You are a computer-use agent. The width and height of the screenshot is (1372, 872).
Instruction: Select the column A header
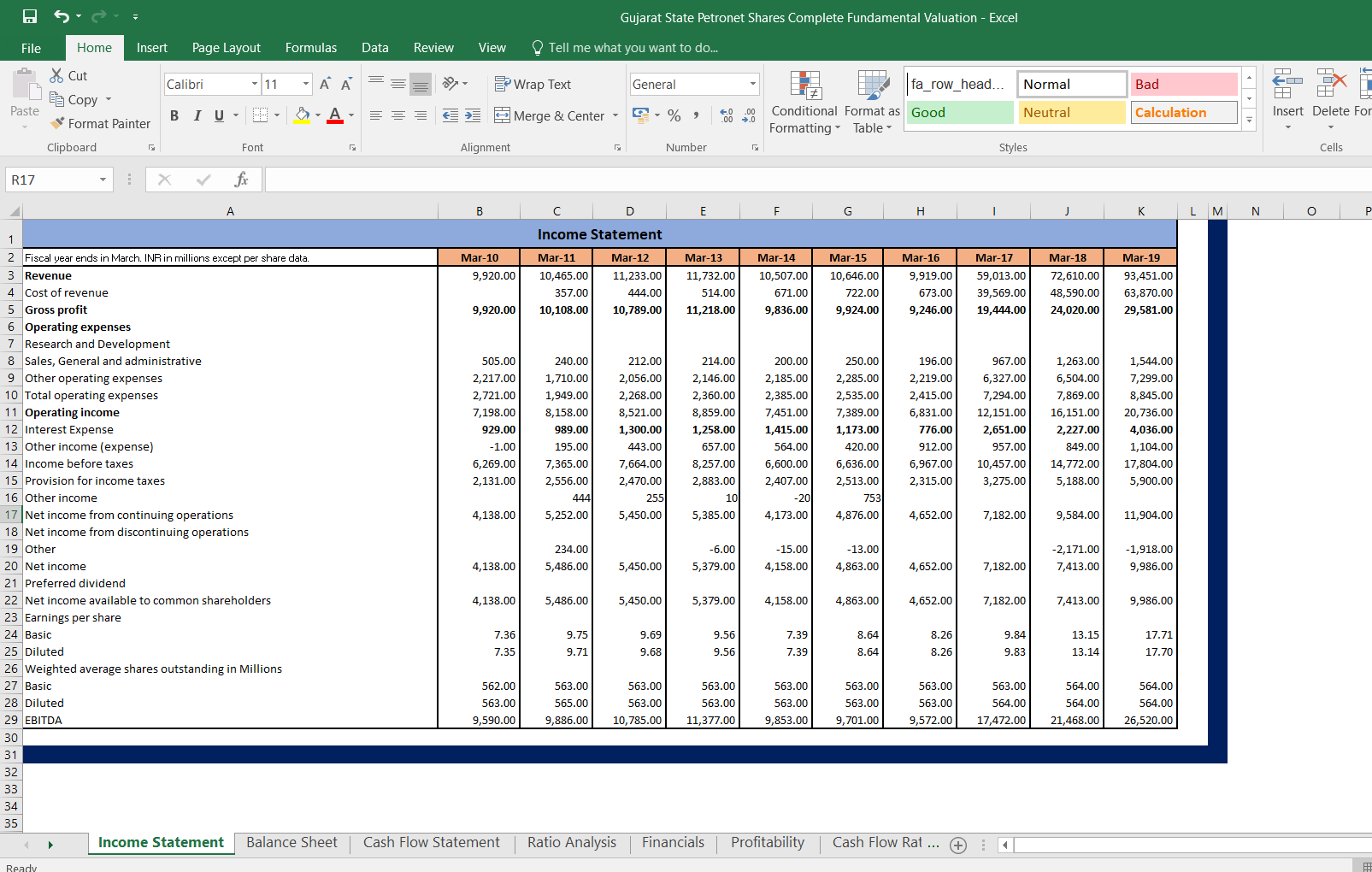point(230,211)
